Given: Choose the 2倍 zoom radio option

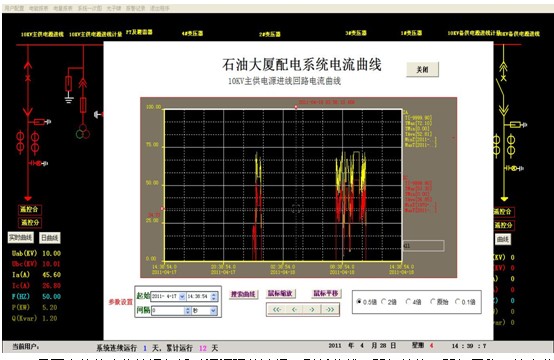Looking at the screenshot, I should (389, 302).
